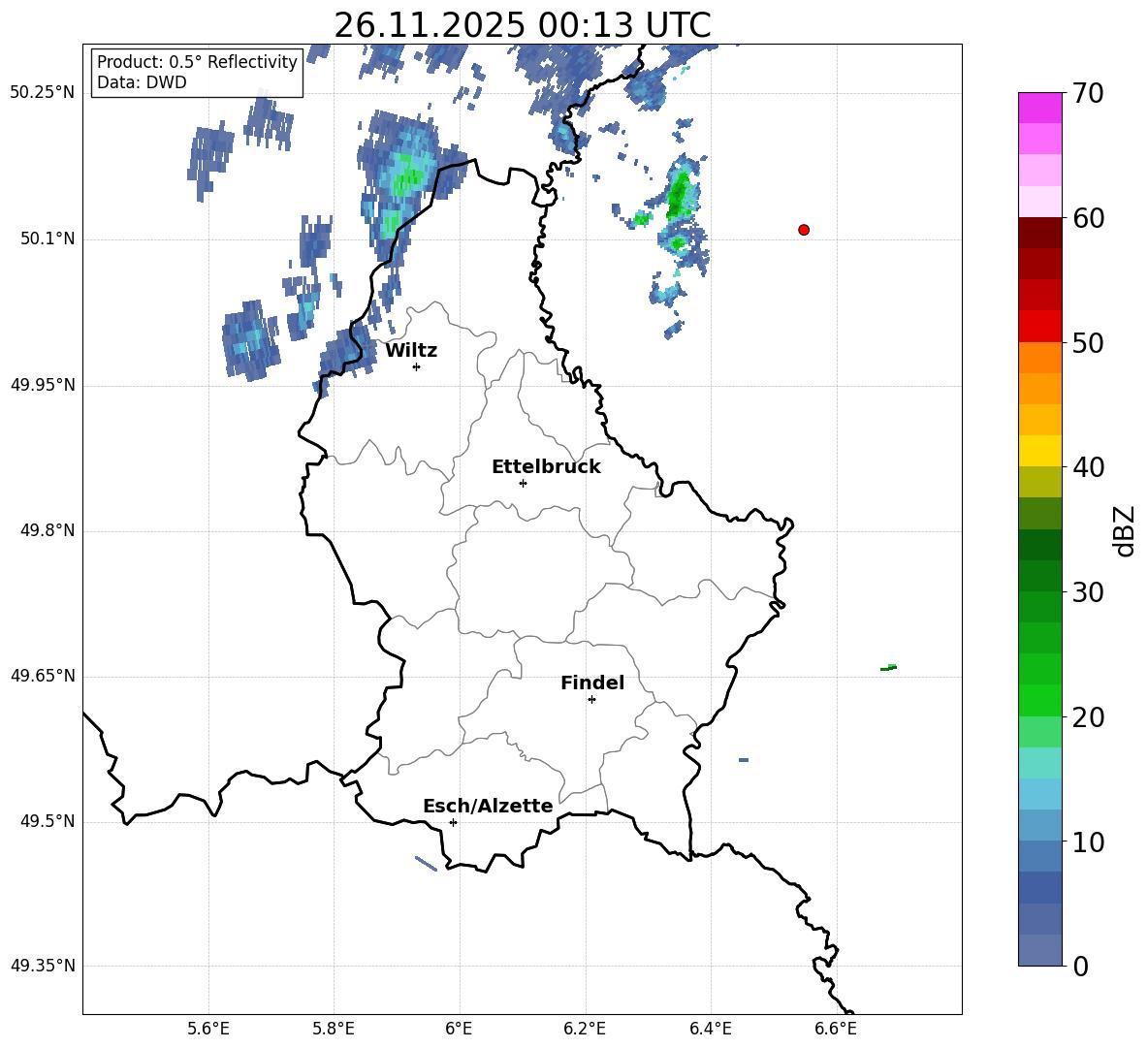Click the magenta swatch atop the colorbar

(x=1040, y=109)
